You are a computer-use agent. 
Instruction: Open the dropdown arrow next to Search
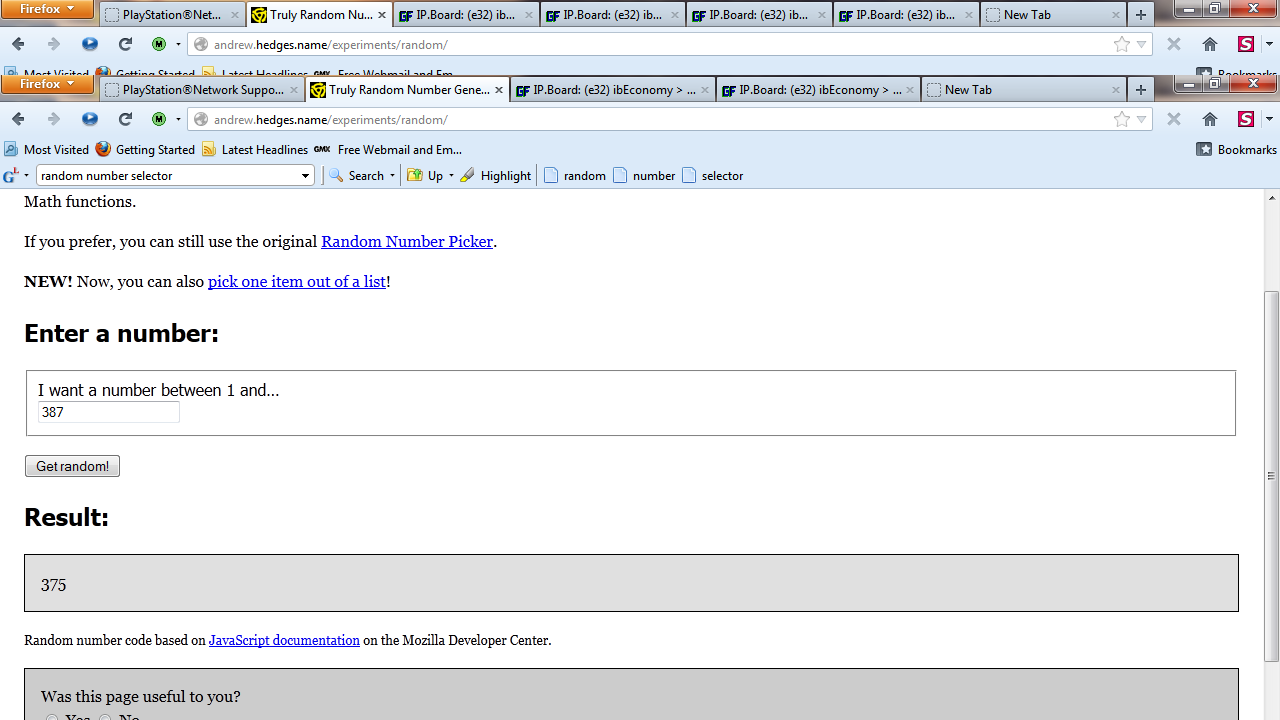point(392,176)
